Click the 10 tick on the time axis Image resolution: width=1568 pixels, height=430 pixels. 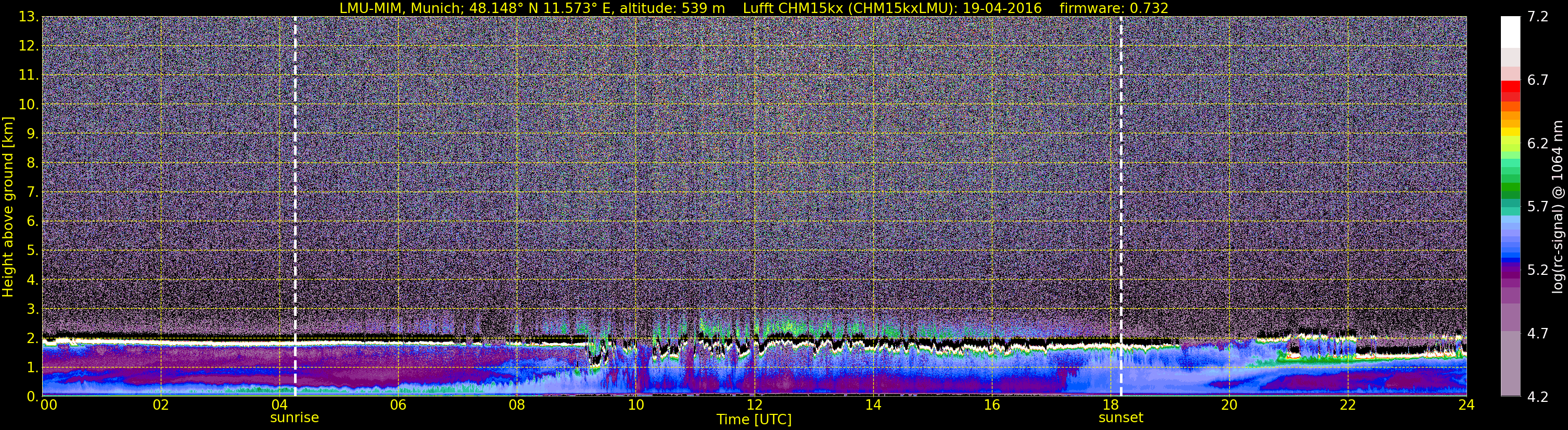[635, 405]
